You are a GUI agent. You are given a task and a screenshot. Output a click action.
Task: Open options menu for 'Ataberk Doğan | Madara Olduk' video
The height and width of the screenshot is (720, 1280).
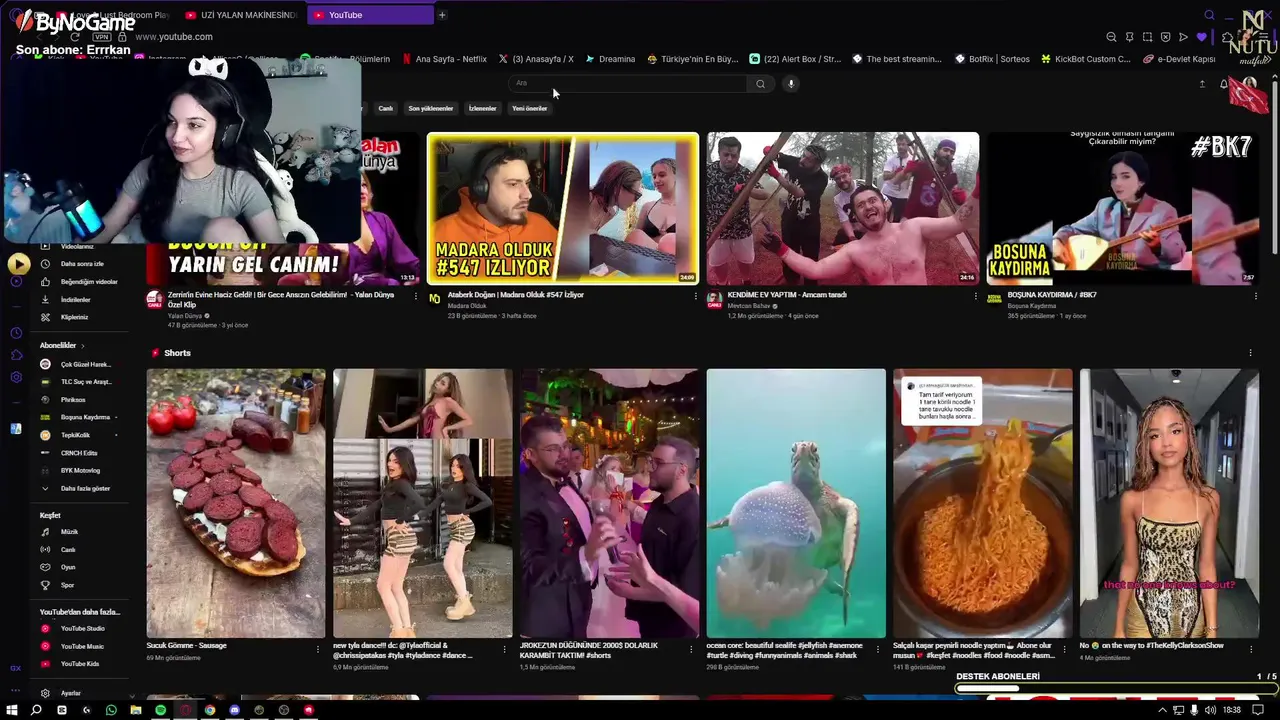(x=695, y=296)
